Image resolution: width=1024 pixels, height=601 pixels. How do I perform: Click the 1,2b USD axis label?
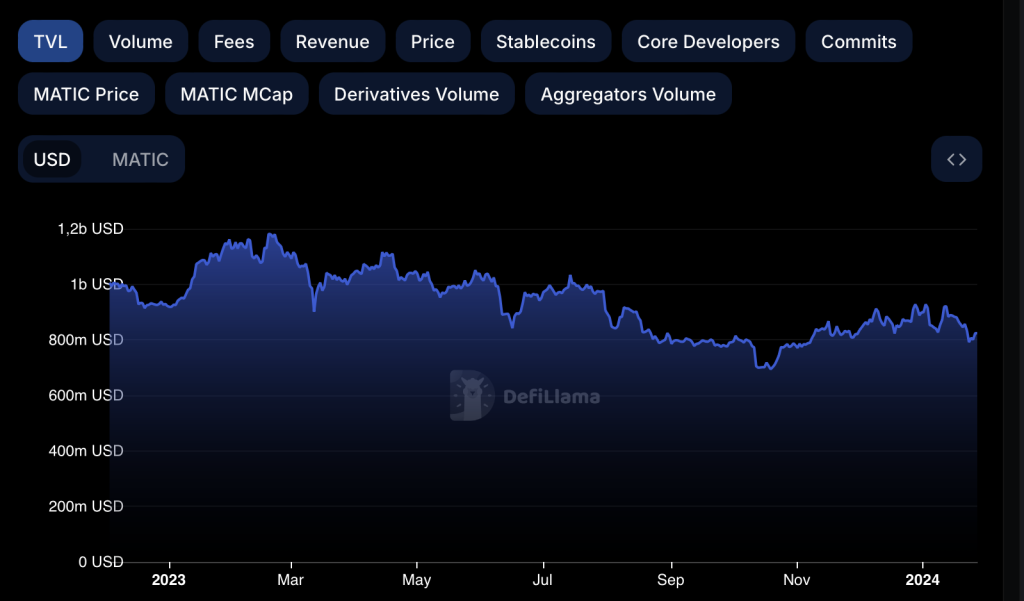pyautogui.click(x=91, y=229)
